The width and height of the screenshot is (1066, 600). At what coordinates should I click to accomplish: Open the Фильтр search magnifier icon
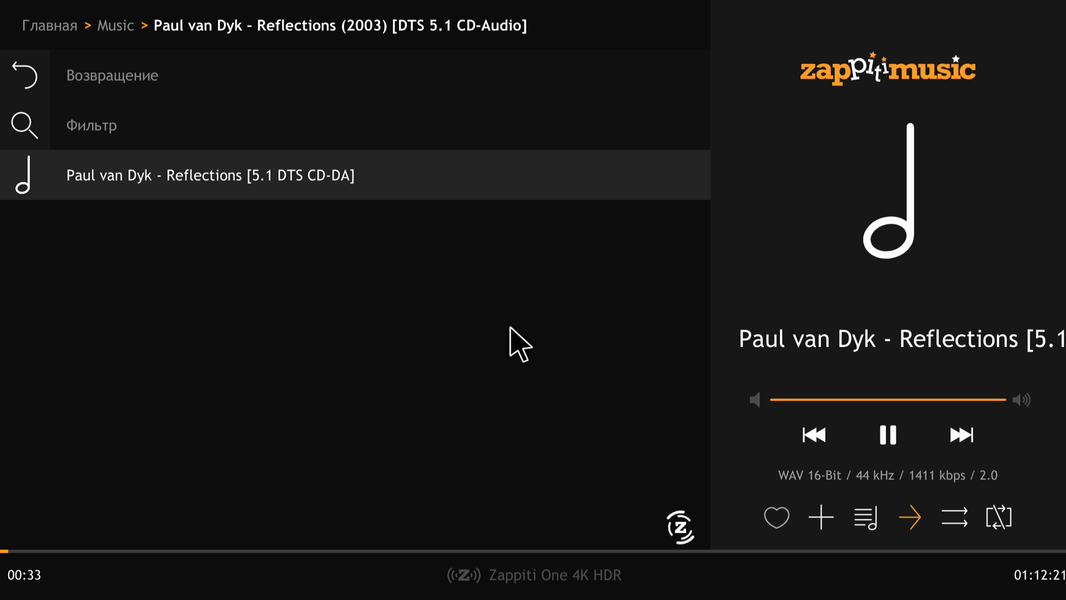pyautogui.click(x=24, y=125)
